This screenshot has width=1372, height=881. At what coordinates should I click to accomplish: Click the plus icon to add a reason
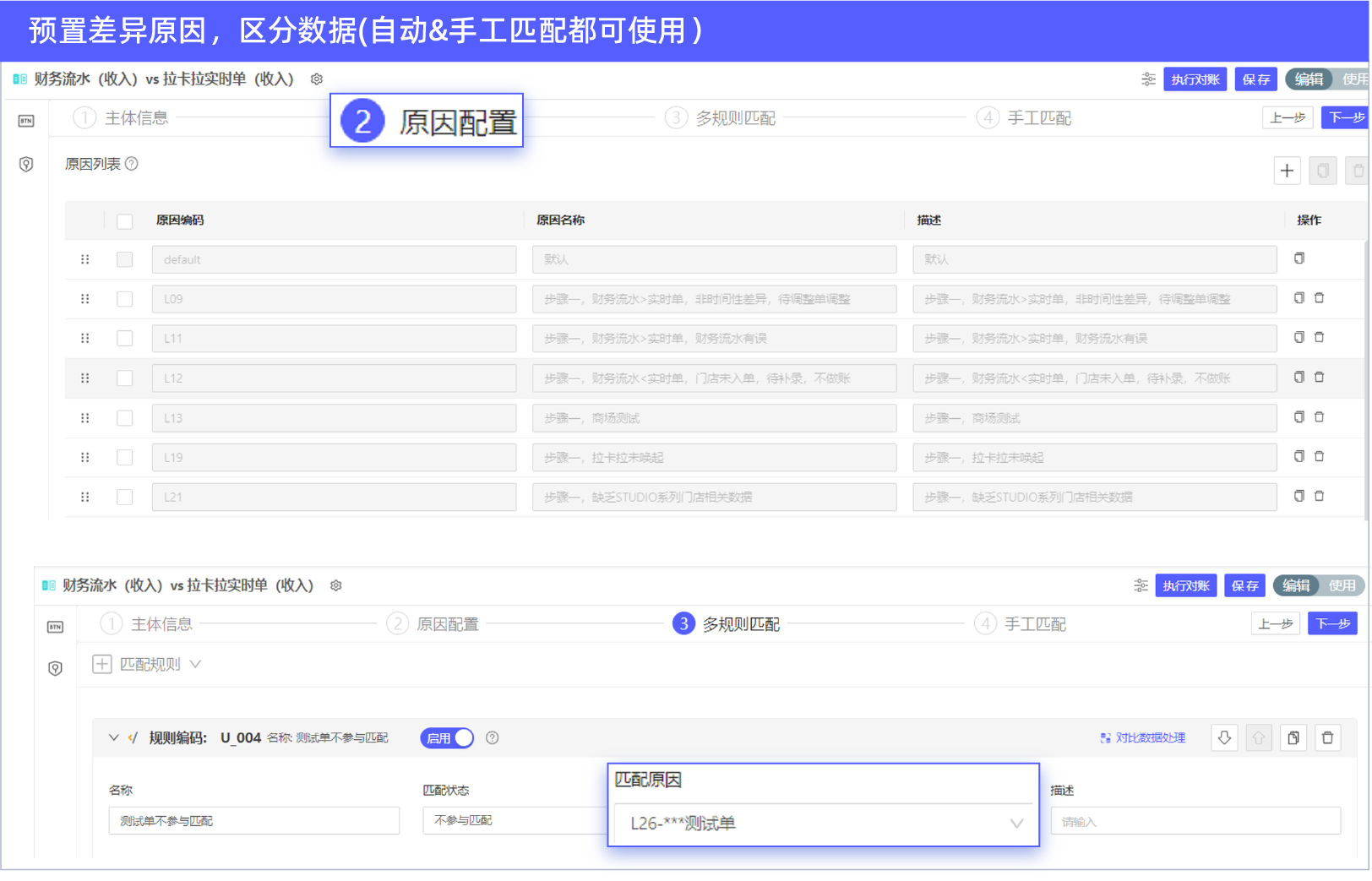click(1287, 171)
